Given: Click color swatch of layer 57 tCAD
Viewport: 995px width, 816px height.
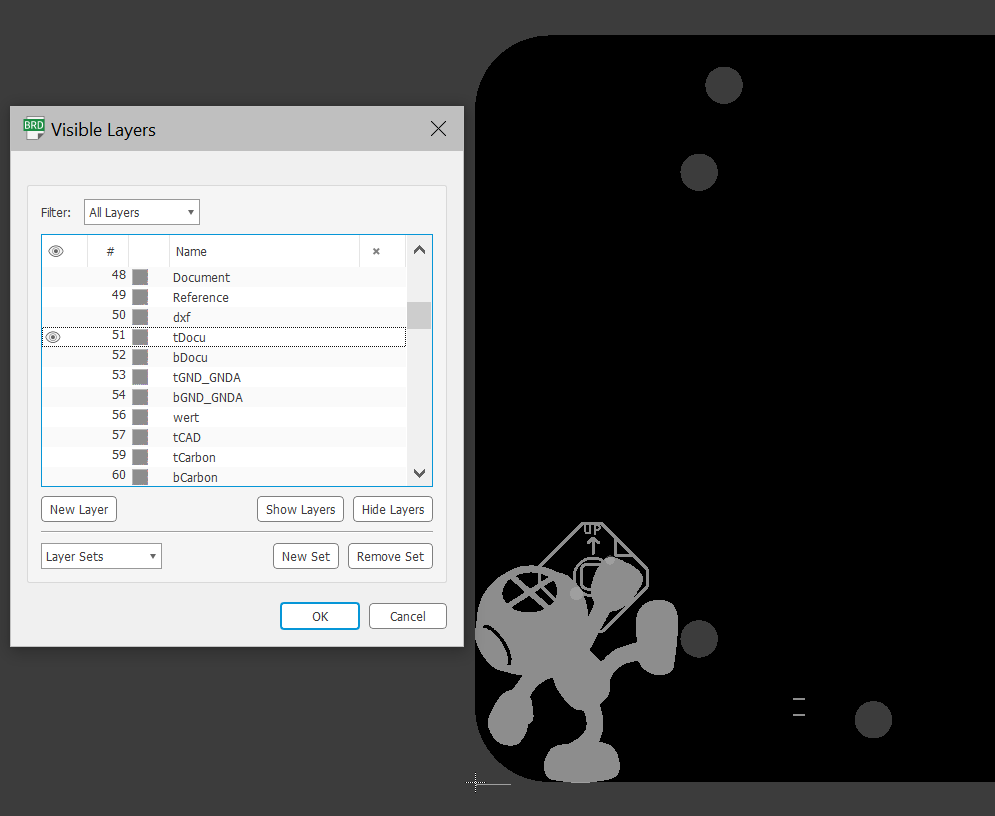Looking at the screenshot, I should click(140, 437).
